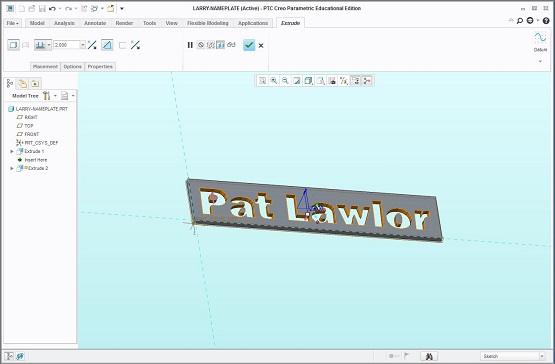Screen dimensions: 555x364
Task: Pause the Extrude tool
Action: (190, 45)
